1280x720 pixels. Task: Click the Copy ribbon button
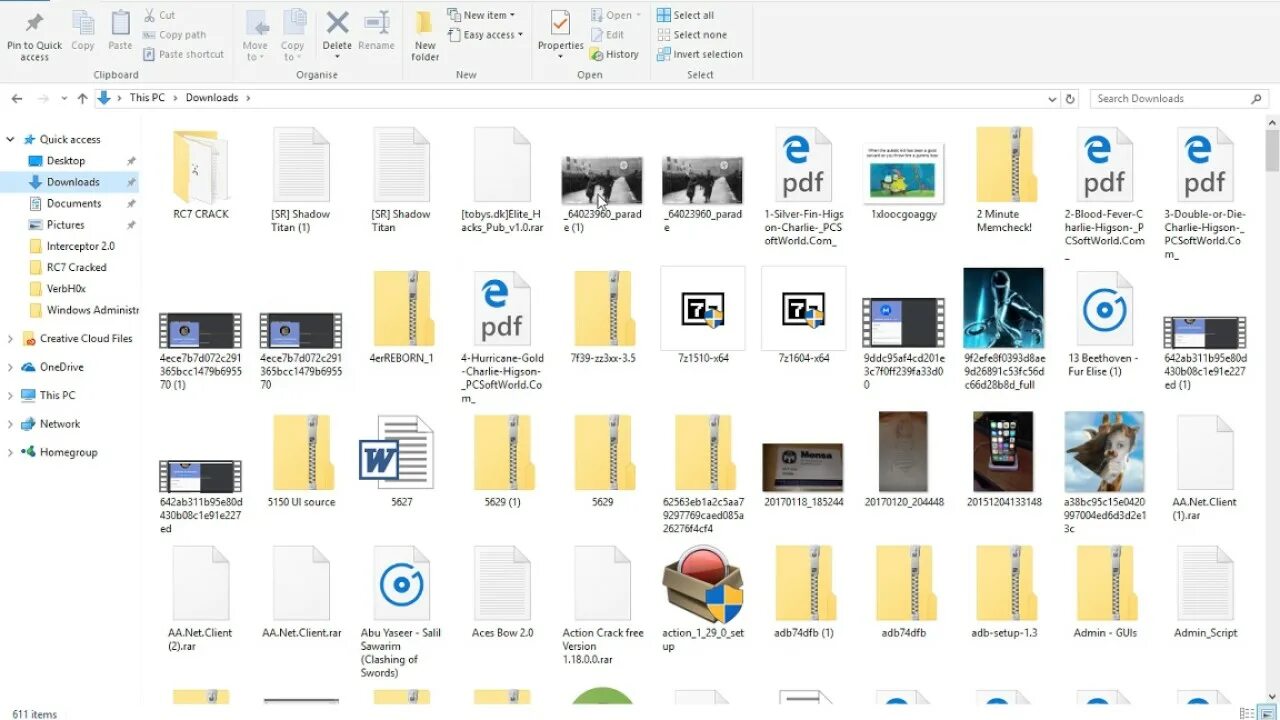[x=83, y=30]
